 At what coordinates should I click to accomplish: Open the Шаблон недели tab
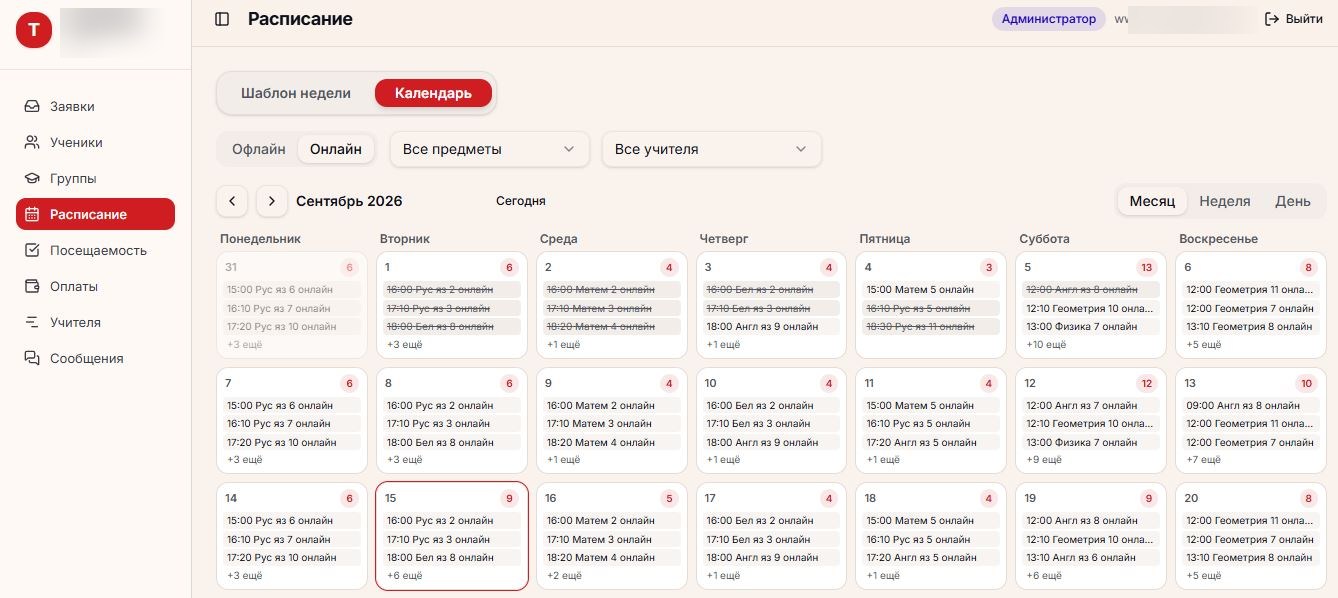[x=296, y=93]
